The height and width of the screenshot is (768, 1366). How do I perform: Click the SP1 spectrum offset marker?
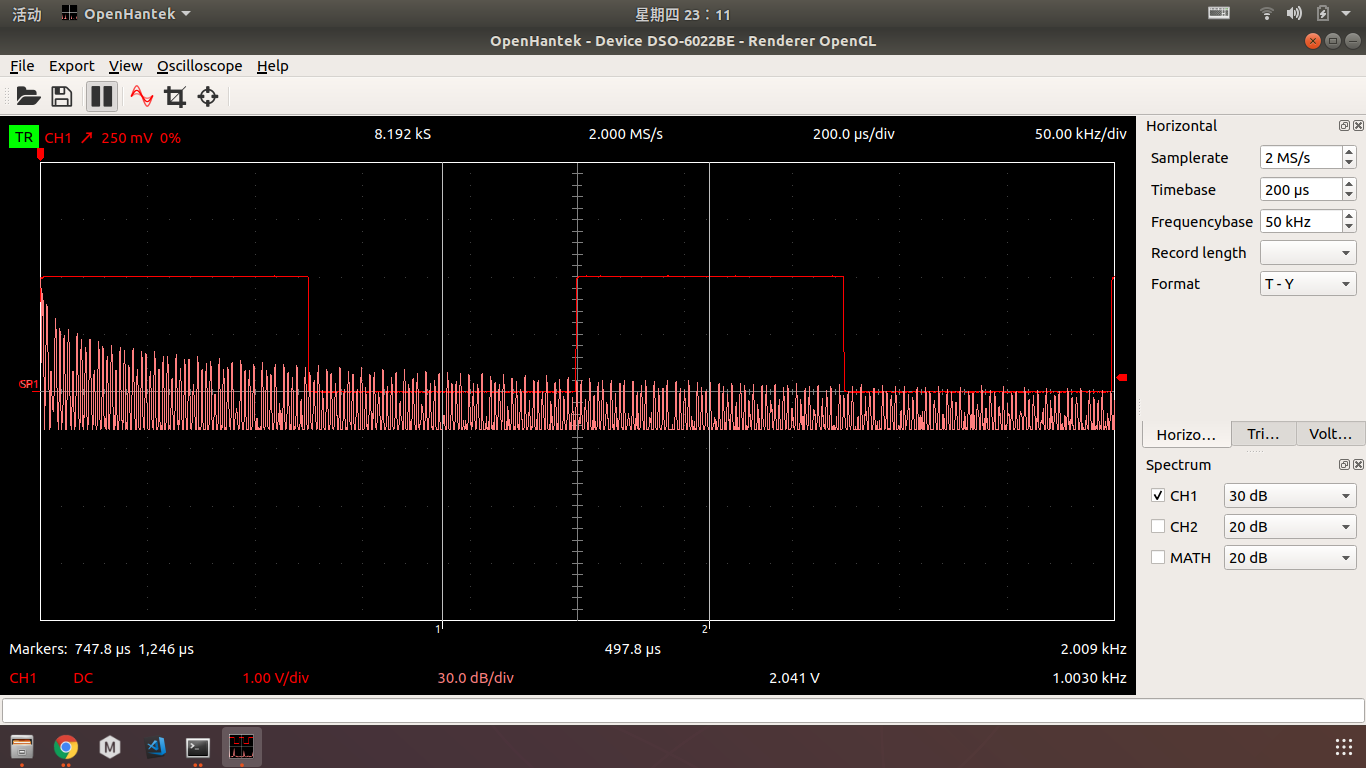pos(29,384)
